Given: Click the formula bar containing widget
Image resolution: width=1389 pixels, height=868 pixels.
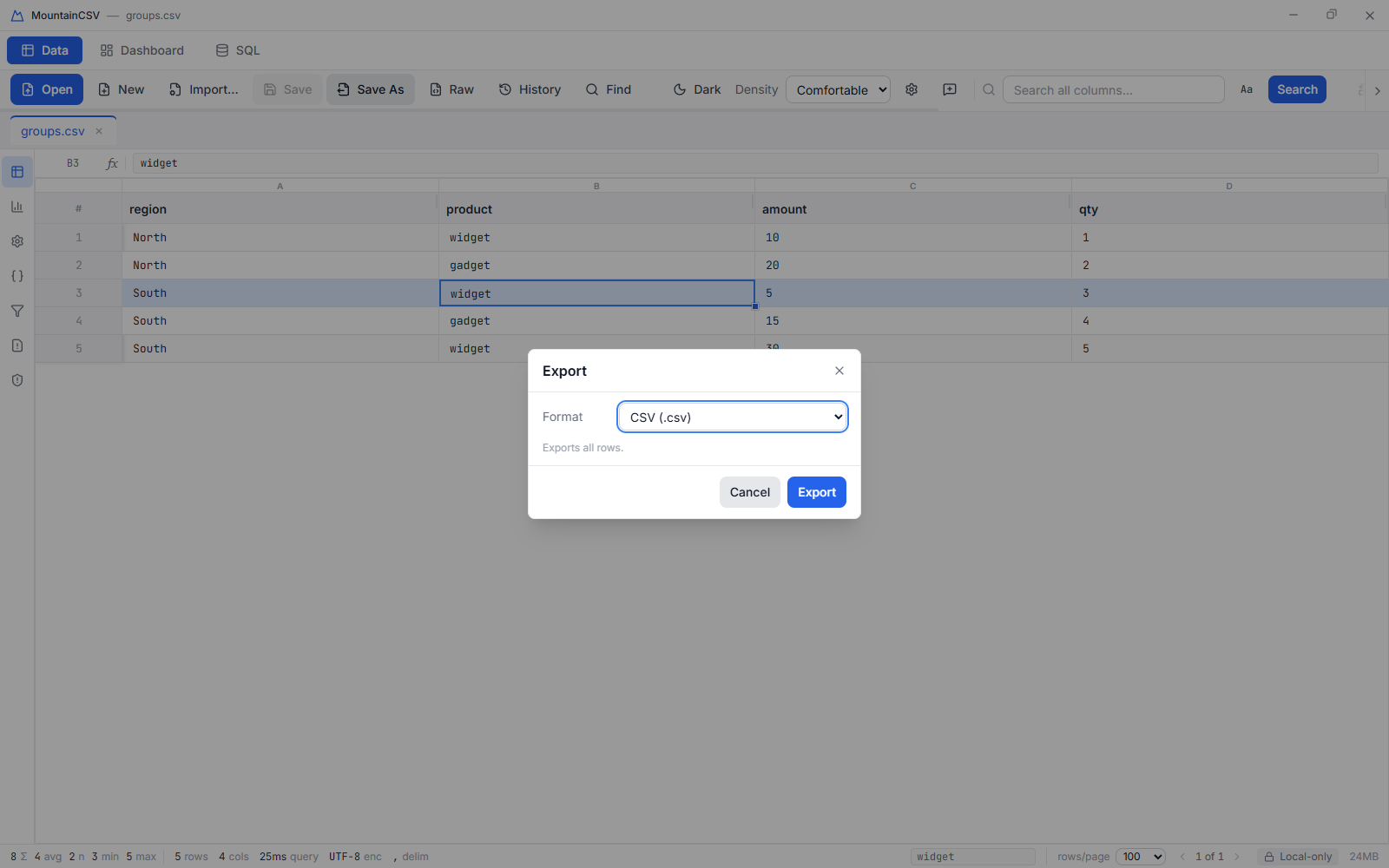Looking at the screenshot, I should [x=755, y=163].
